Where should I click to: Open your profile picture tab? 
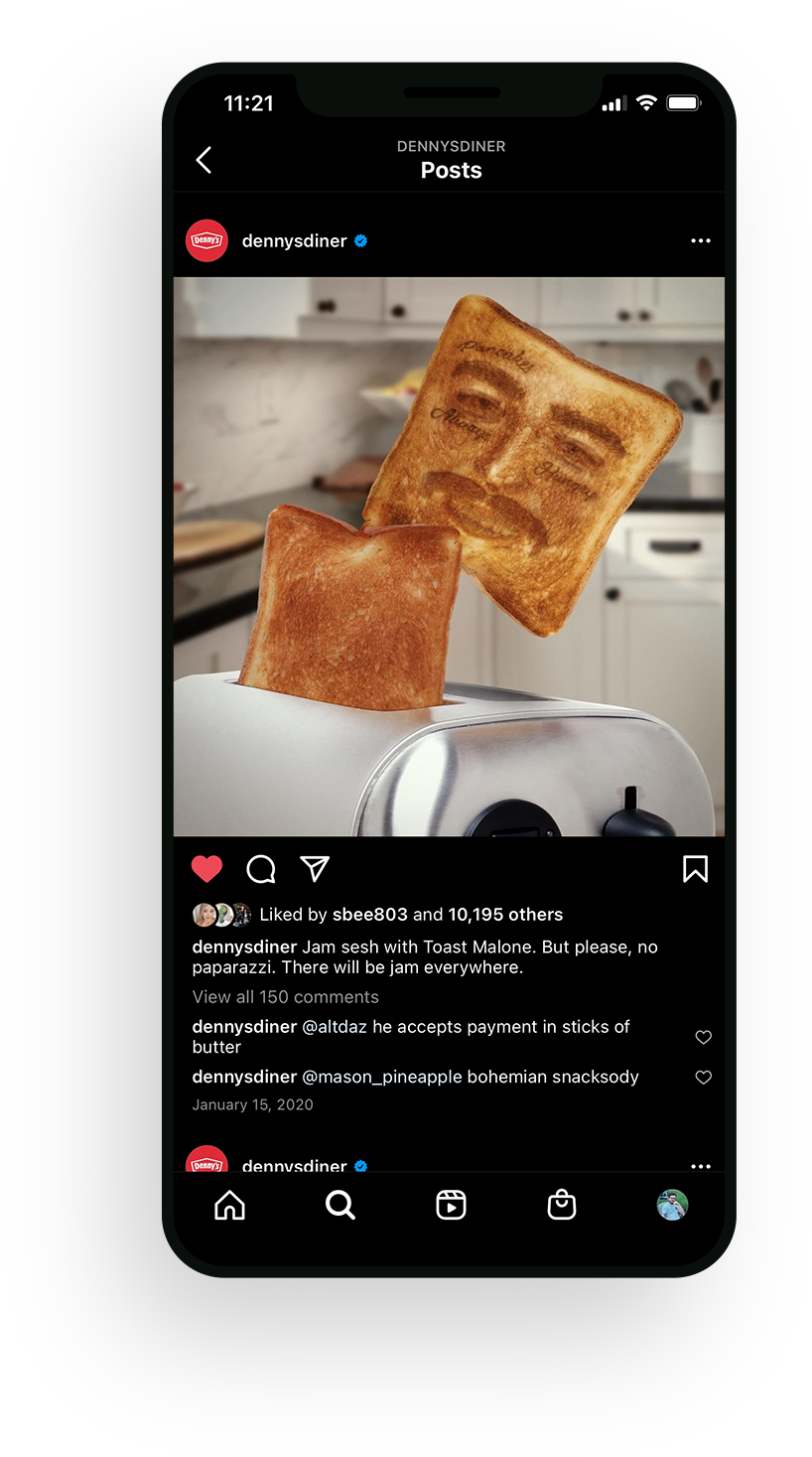pyautogui.click(x=672, y=1205)
